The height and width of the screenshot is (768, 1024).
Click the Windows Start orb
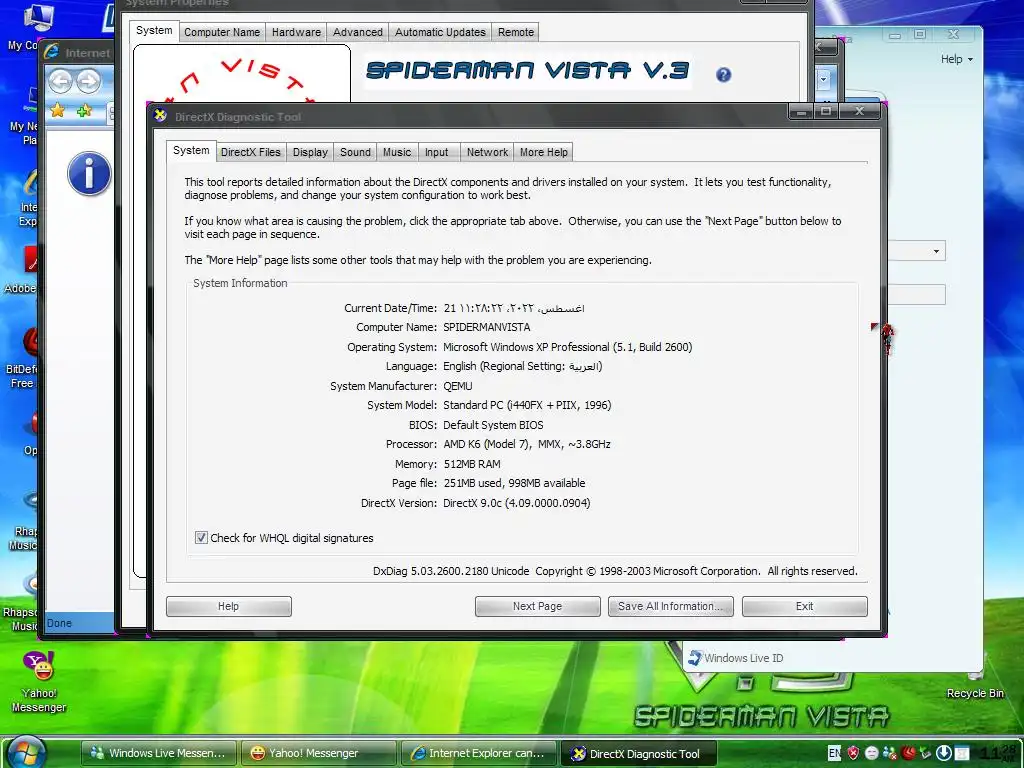click(x=26, y=752)
